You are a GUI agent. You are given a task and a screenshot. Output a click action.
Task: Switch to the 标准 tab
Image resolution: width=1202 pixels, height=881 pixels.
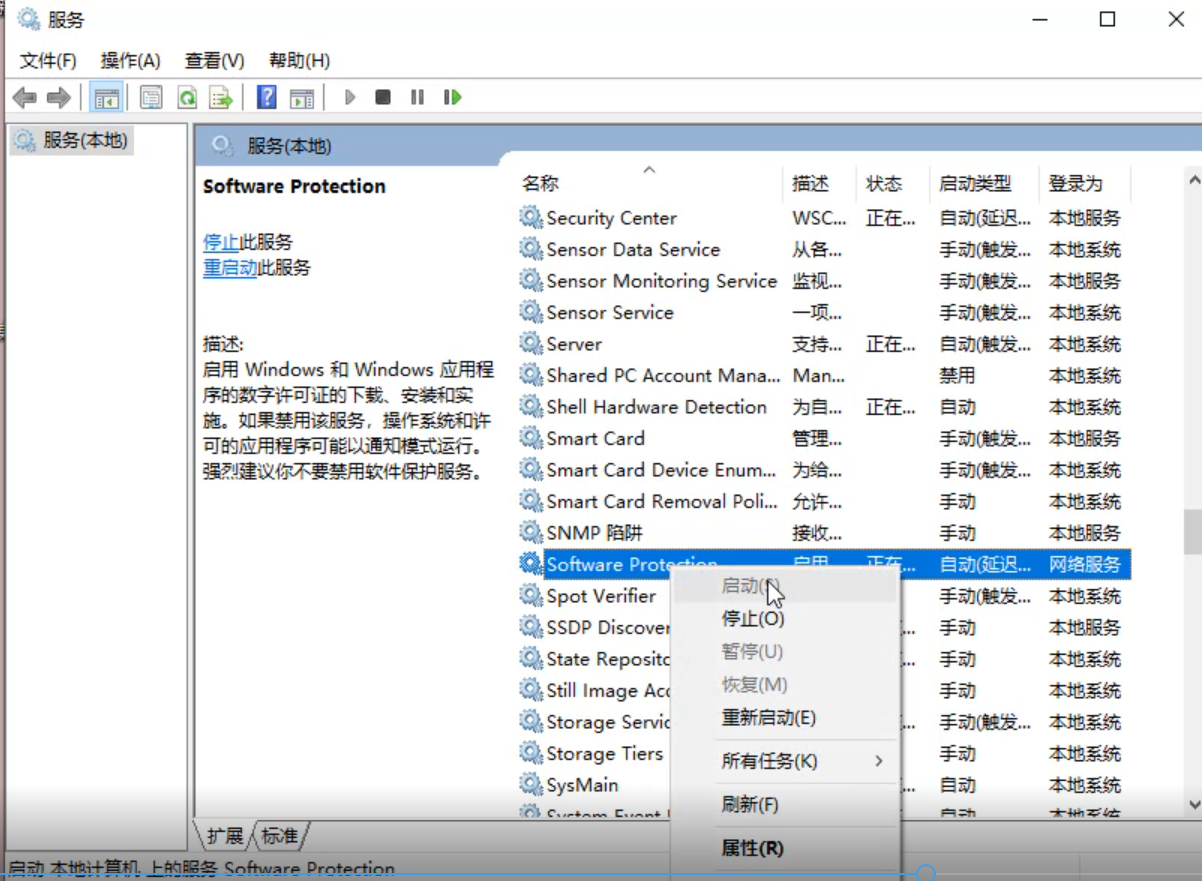point(280,836)
